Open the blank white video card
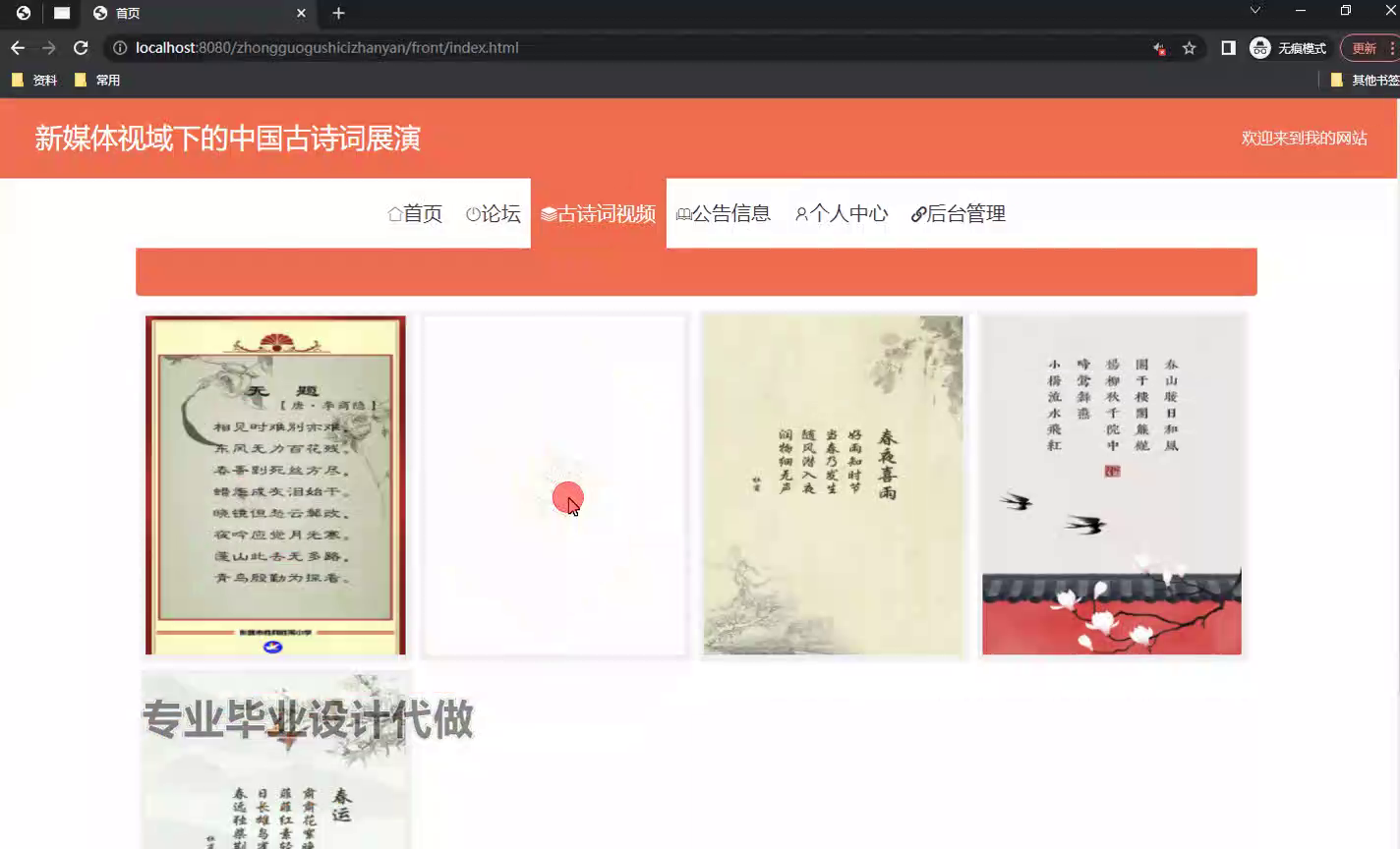Screen dimensions: 1400x849 pos(554,485)
